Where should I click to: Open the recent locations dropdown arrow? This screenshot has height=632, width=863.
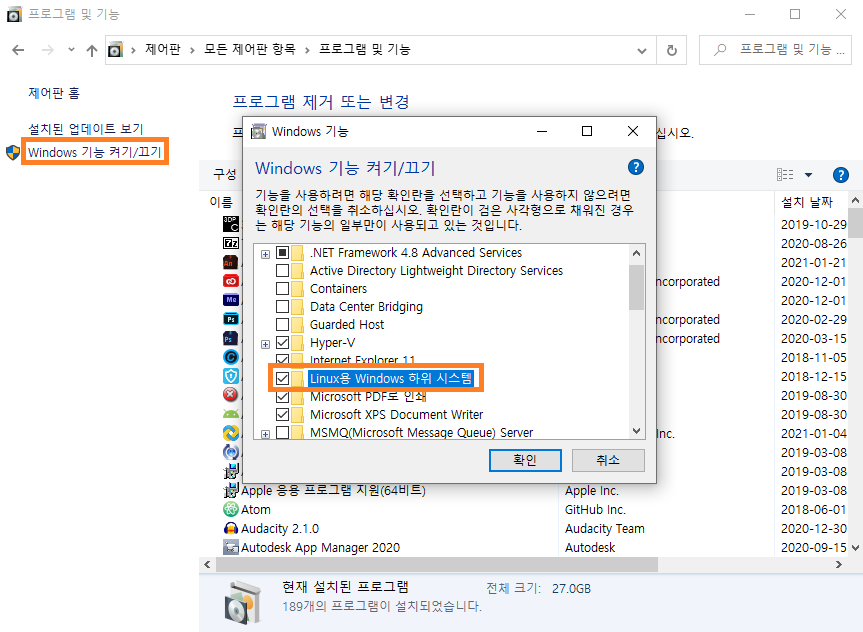pyautogui.click(x=71, y=50)
